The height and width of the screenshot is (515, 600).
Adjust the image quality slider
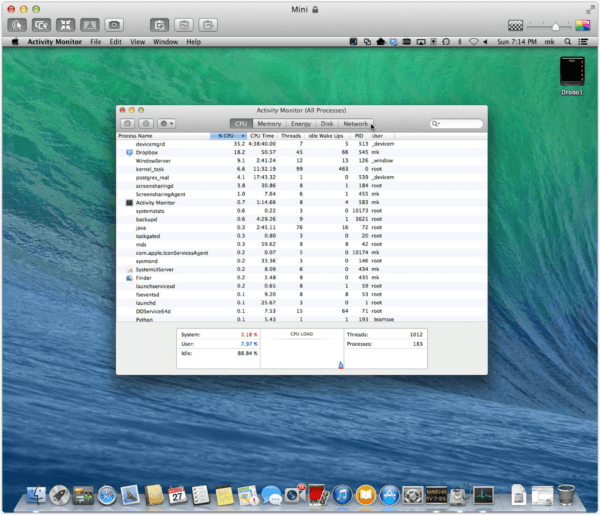coord(556,26)
